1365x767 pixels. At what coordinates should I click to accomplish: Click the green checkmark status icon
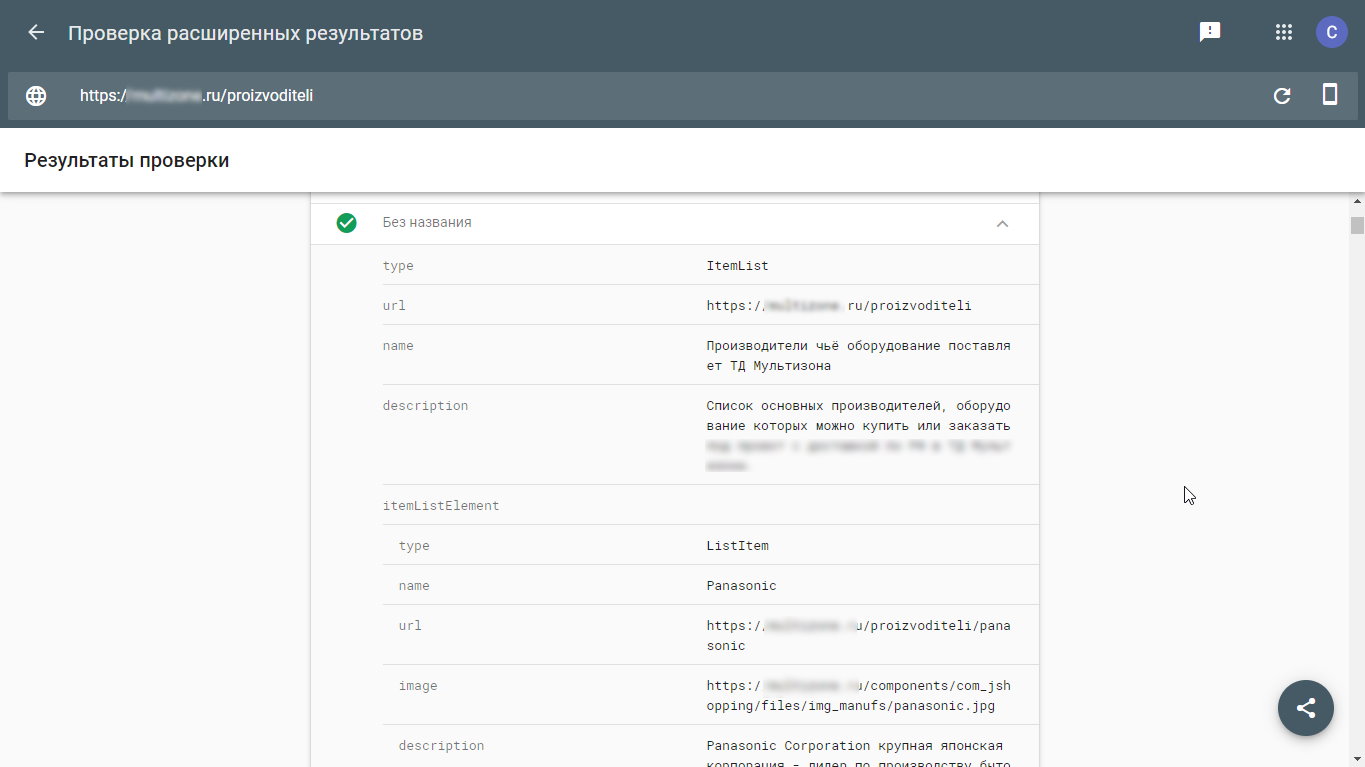coord(347,223)
